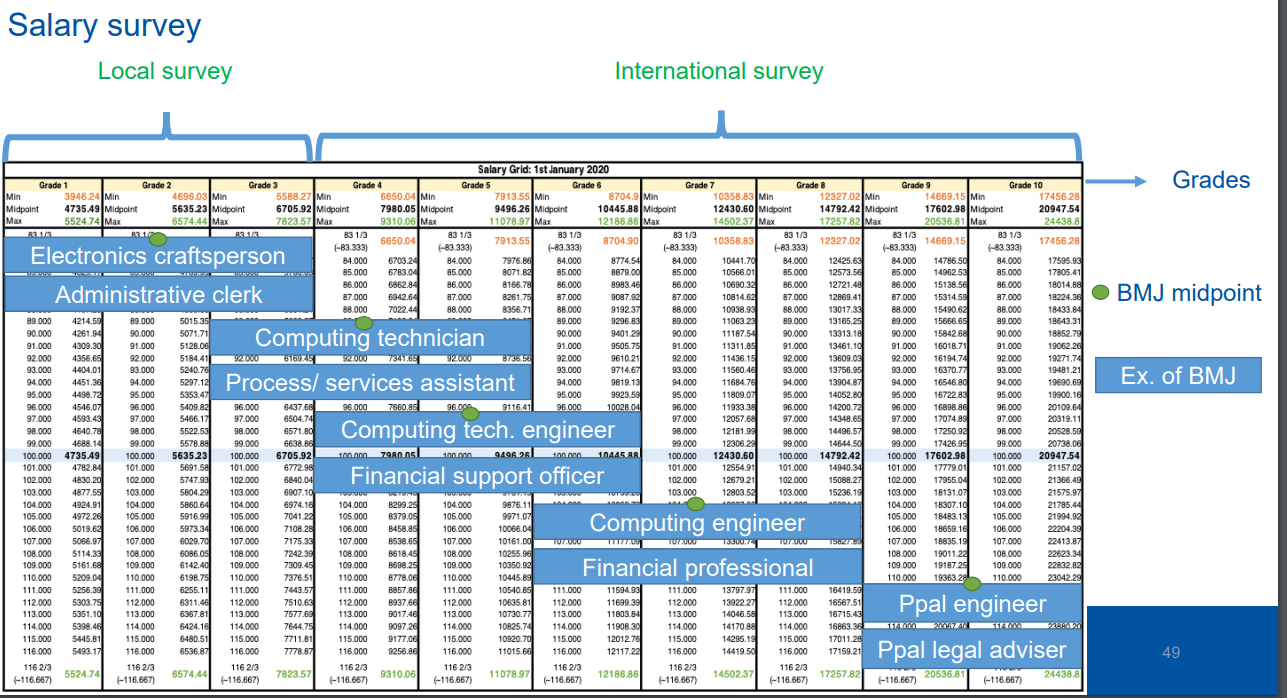Click the green dot above Ppal engineer
The width and height of the screenshot is (1287, 698).
(x=971, y=583)
